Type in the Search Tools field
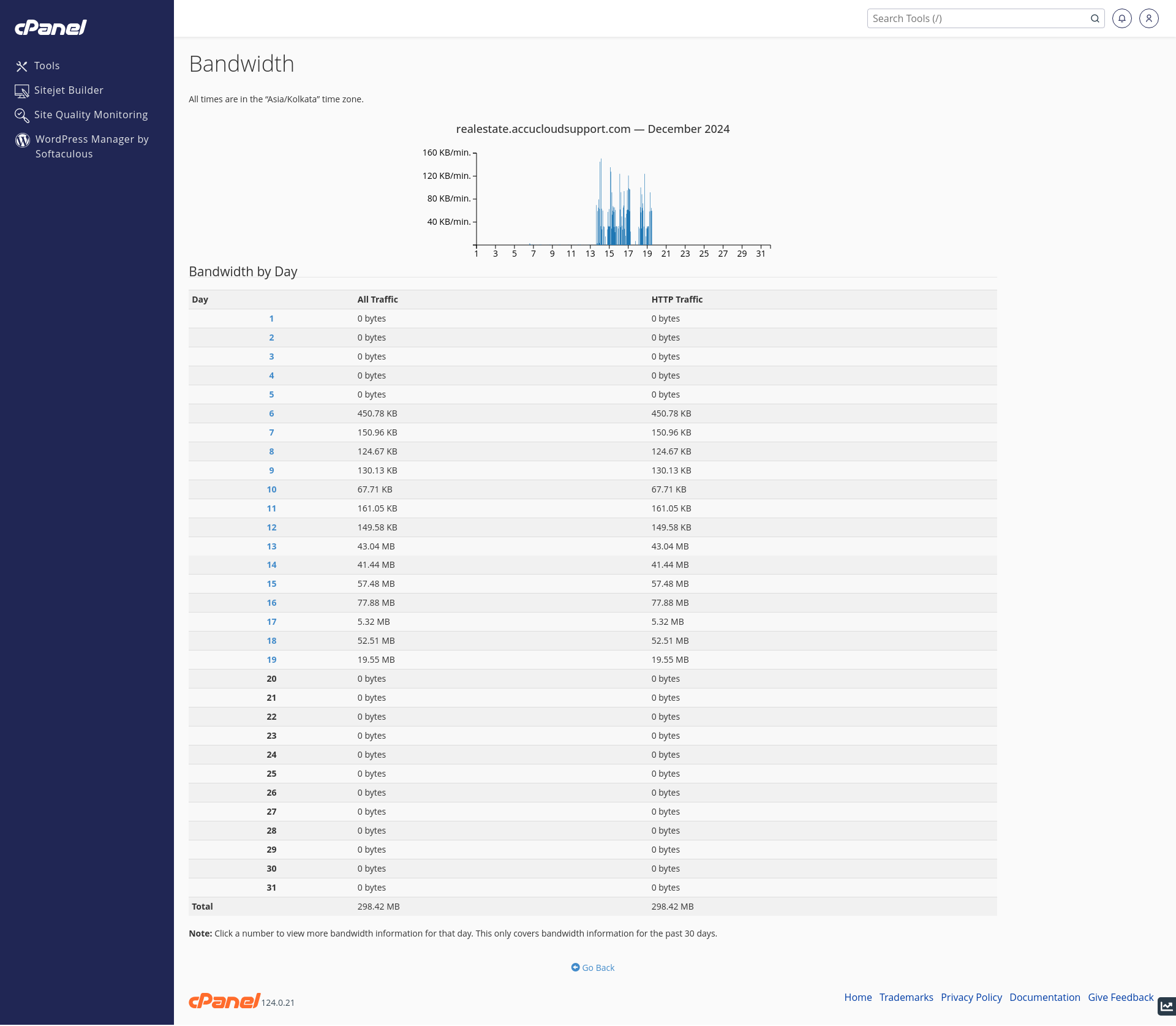Viewport: 1176px width, 1026px height. click(x=977, y=18)
